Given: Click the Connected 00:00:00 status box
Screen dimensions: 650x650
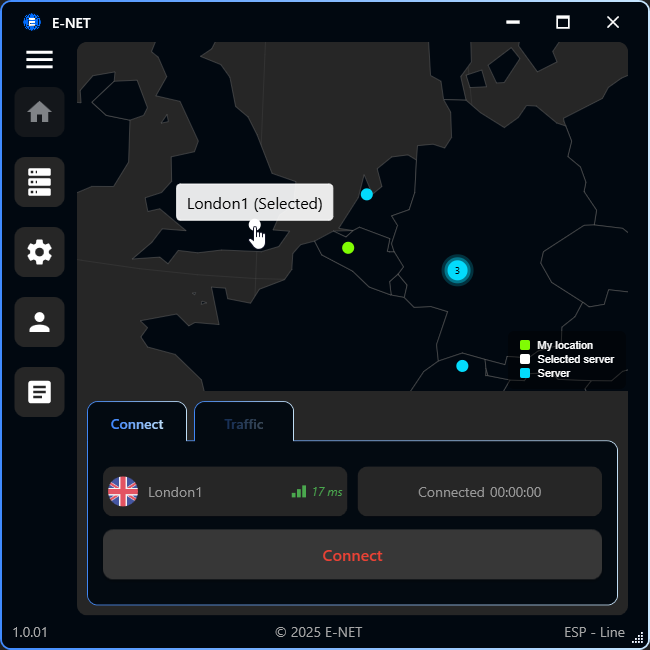Looking at the screenshot, I should point(480,492).
